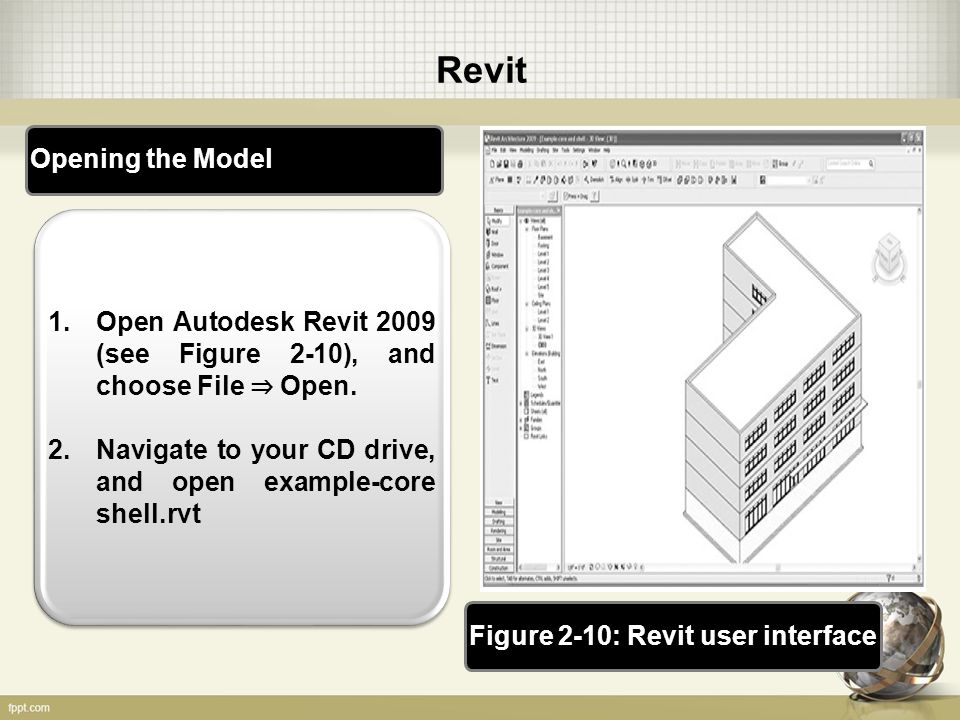Collapse the Views (all) tree node
Image resolution: width=960 pixels, height=720 pixels.
pos(520,221)
